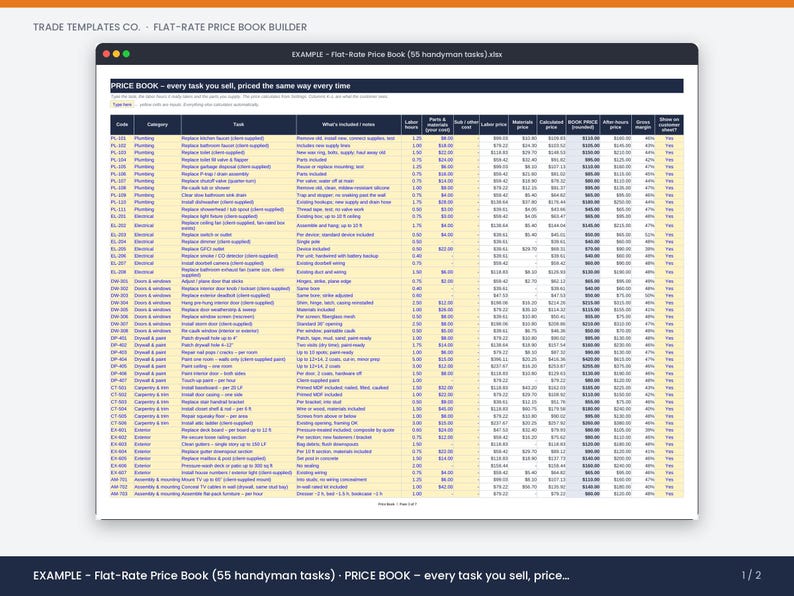Select 'Conceal TV cables in wall' task cell

pyautogui.click(x=239, y=487)
